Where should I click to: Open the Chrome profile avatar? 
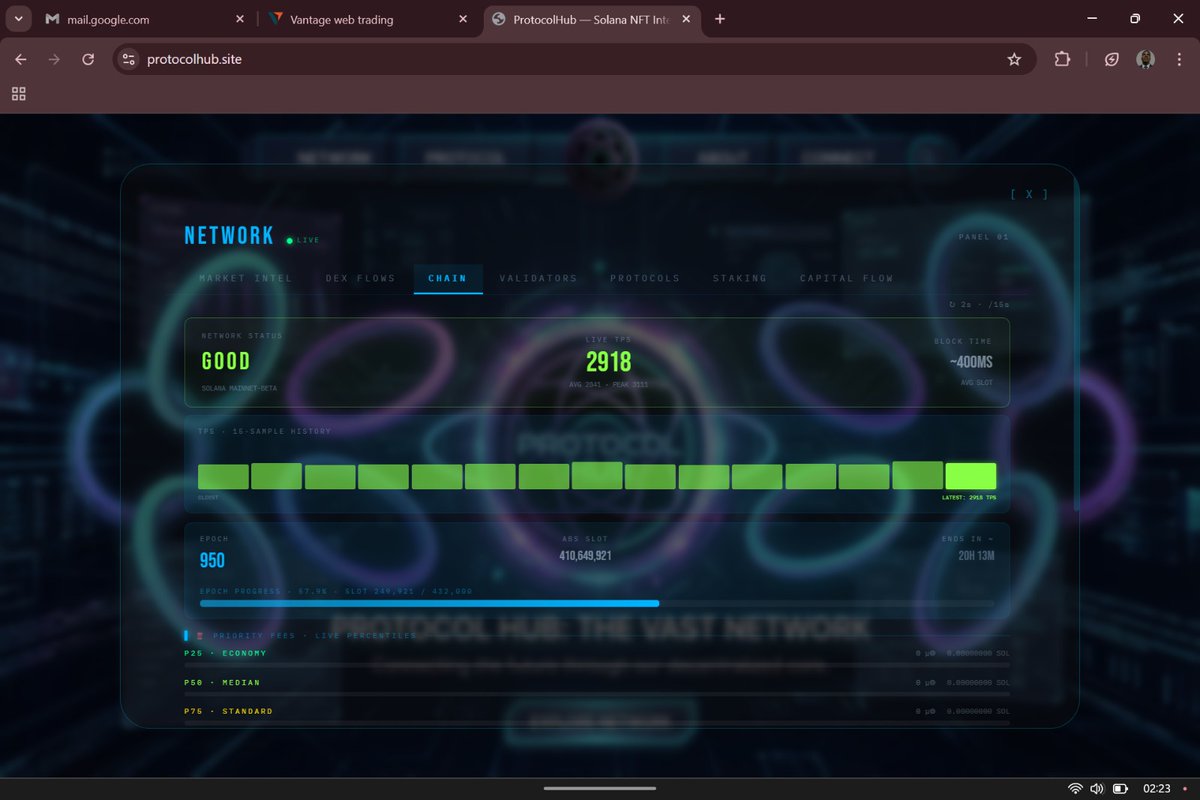(x=1146, y=59)
